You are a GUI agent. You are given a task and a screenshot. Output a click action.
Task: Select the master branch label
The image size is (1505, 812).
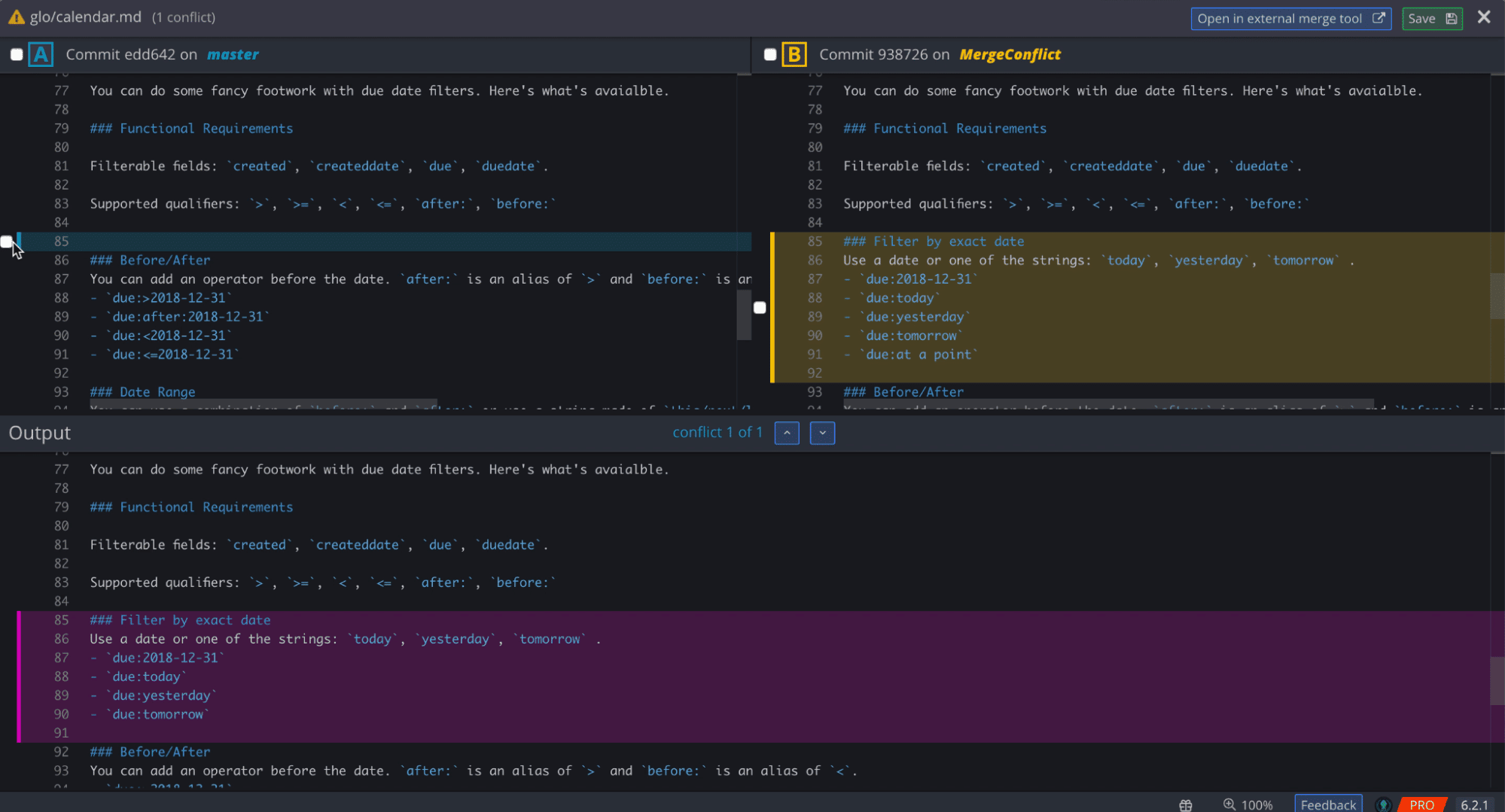[x=233, y=53]
